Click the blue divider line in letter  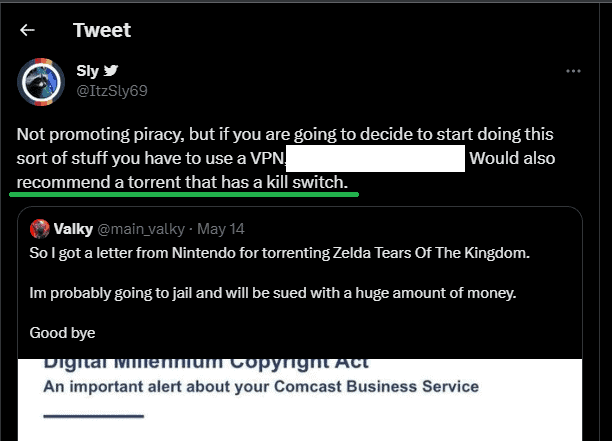94,415
